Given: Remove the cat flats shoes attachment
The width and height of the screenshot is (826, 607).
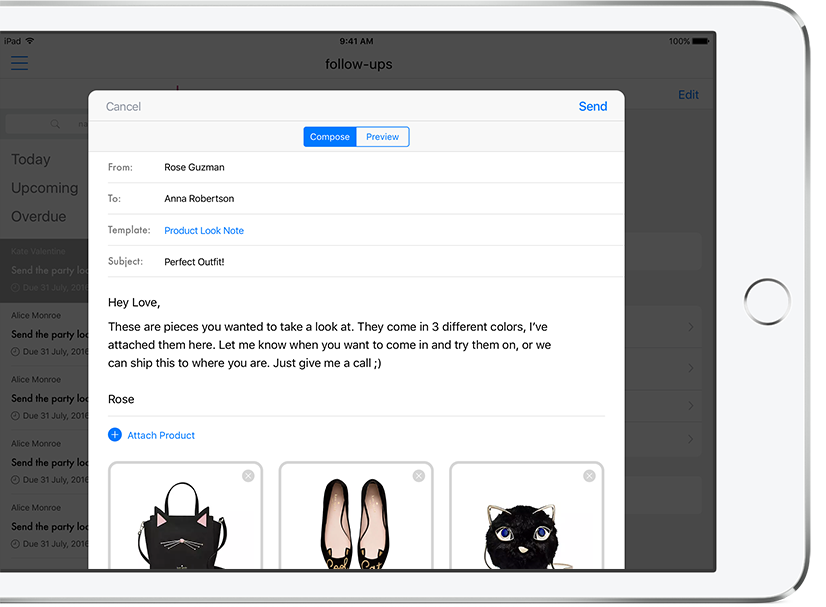Looking at the screenshot, I should [419, 476].
